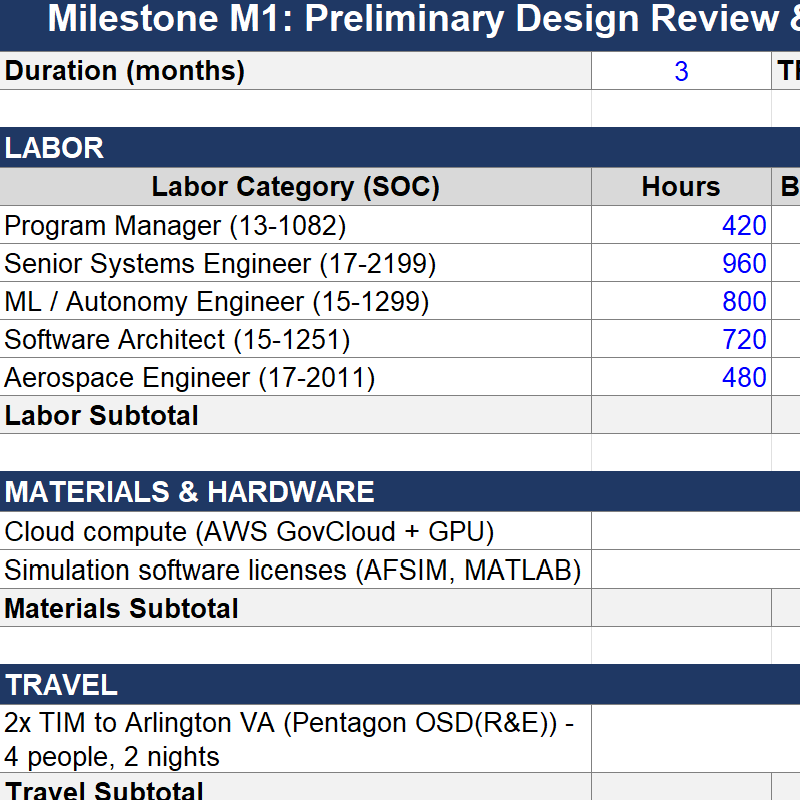The height and width of the screenshot is (800, 800).
Task: Select the Cloud compute (AWS GovCloud + GPU) cell
Action: tap(295, 532)
